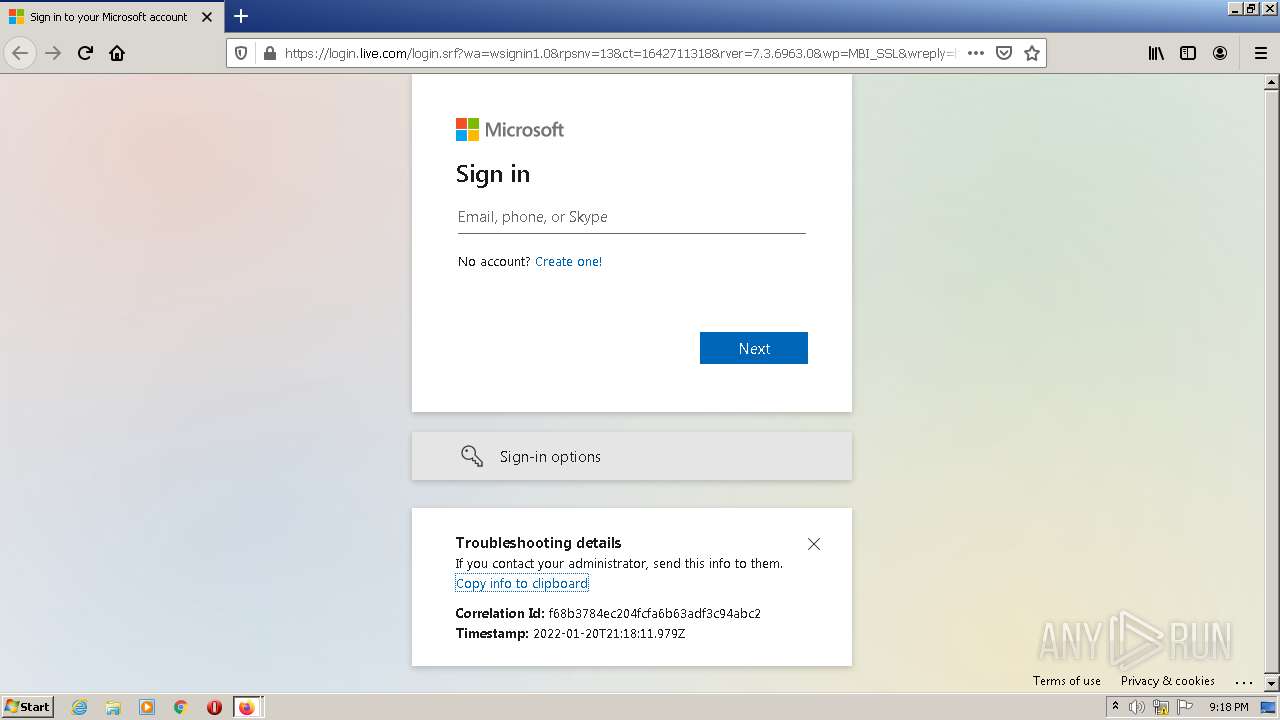Open Privacy & cookies link
Image resolution: width=1280 pixels, height=720 pixels.
(1168, 681)
